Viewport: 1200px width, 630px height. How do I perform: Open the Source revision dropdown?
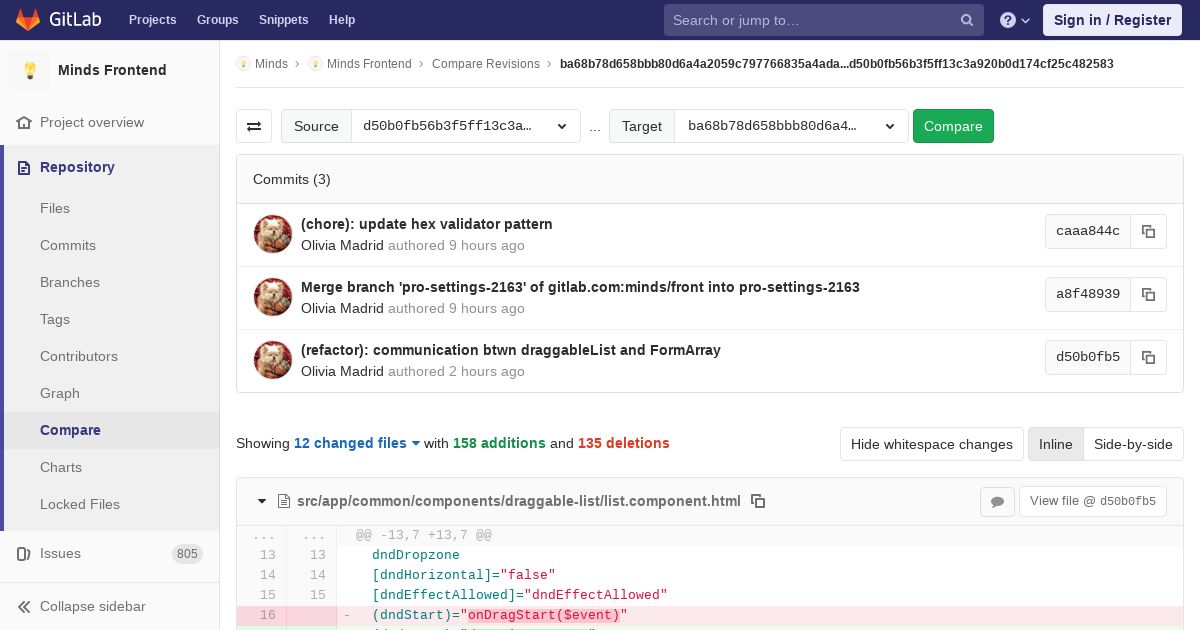[465, 126]
